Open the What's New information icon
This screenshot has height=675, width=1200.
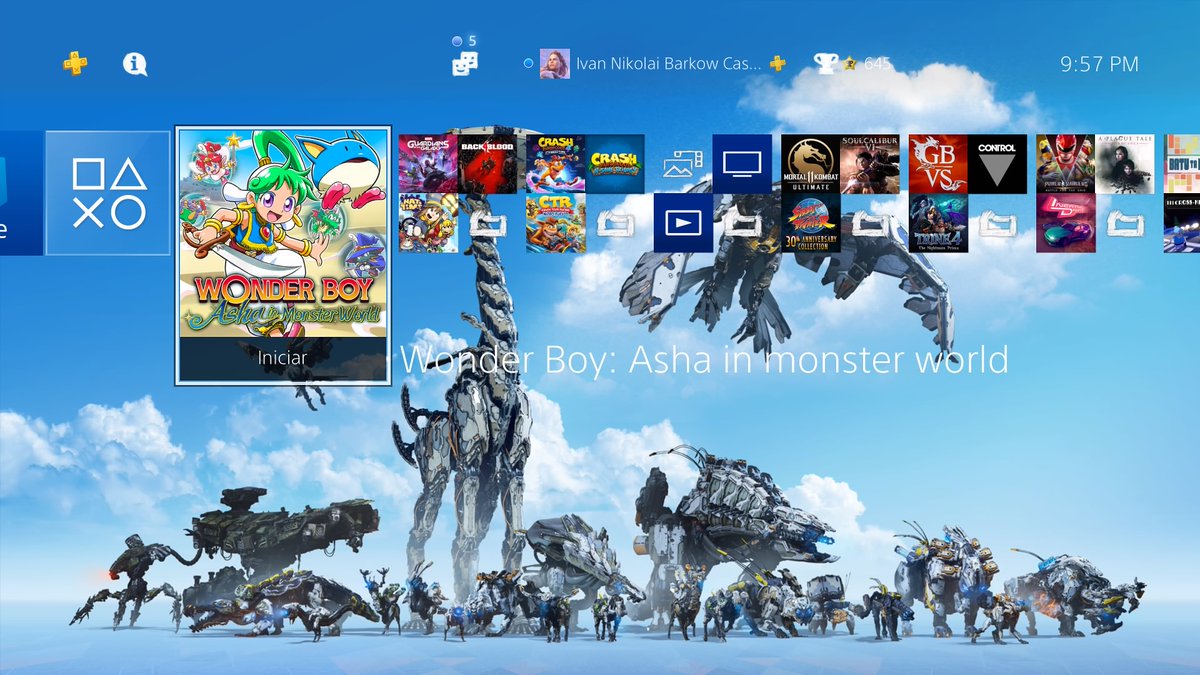point(135,64)
